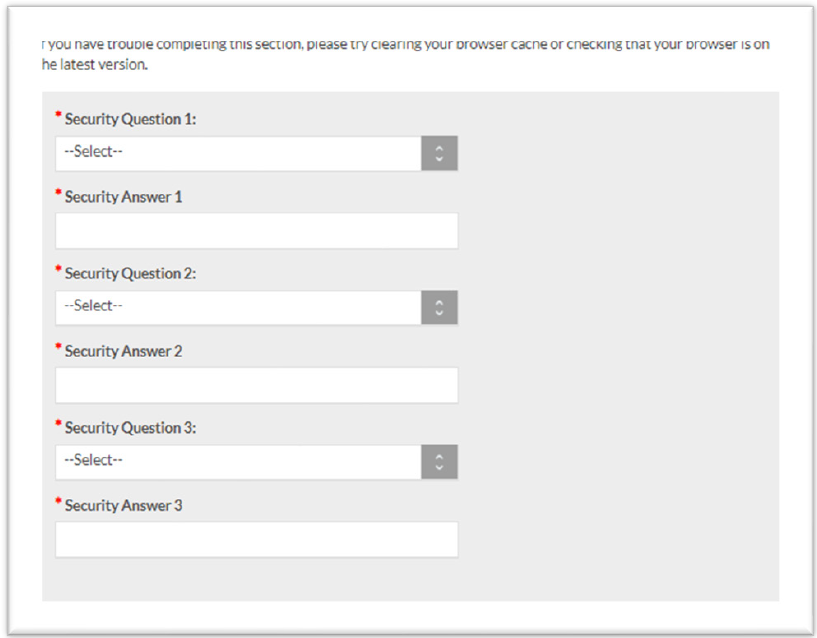Image resolution: width=817 pixels, height=638 pixels.
Task: Click the red asterisk beside Security Question 1
Action: [58, 116]
